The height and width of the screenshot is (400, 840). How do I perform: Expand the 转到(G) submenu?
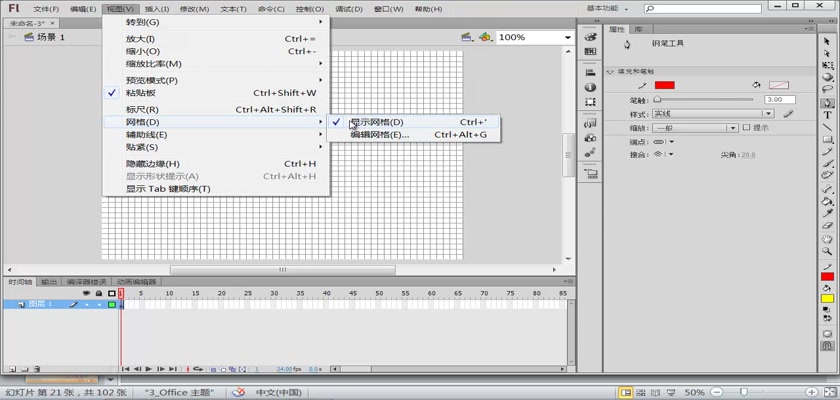[x=216, y=22]
